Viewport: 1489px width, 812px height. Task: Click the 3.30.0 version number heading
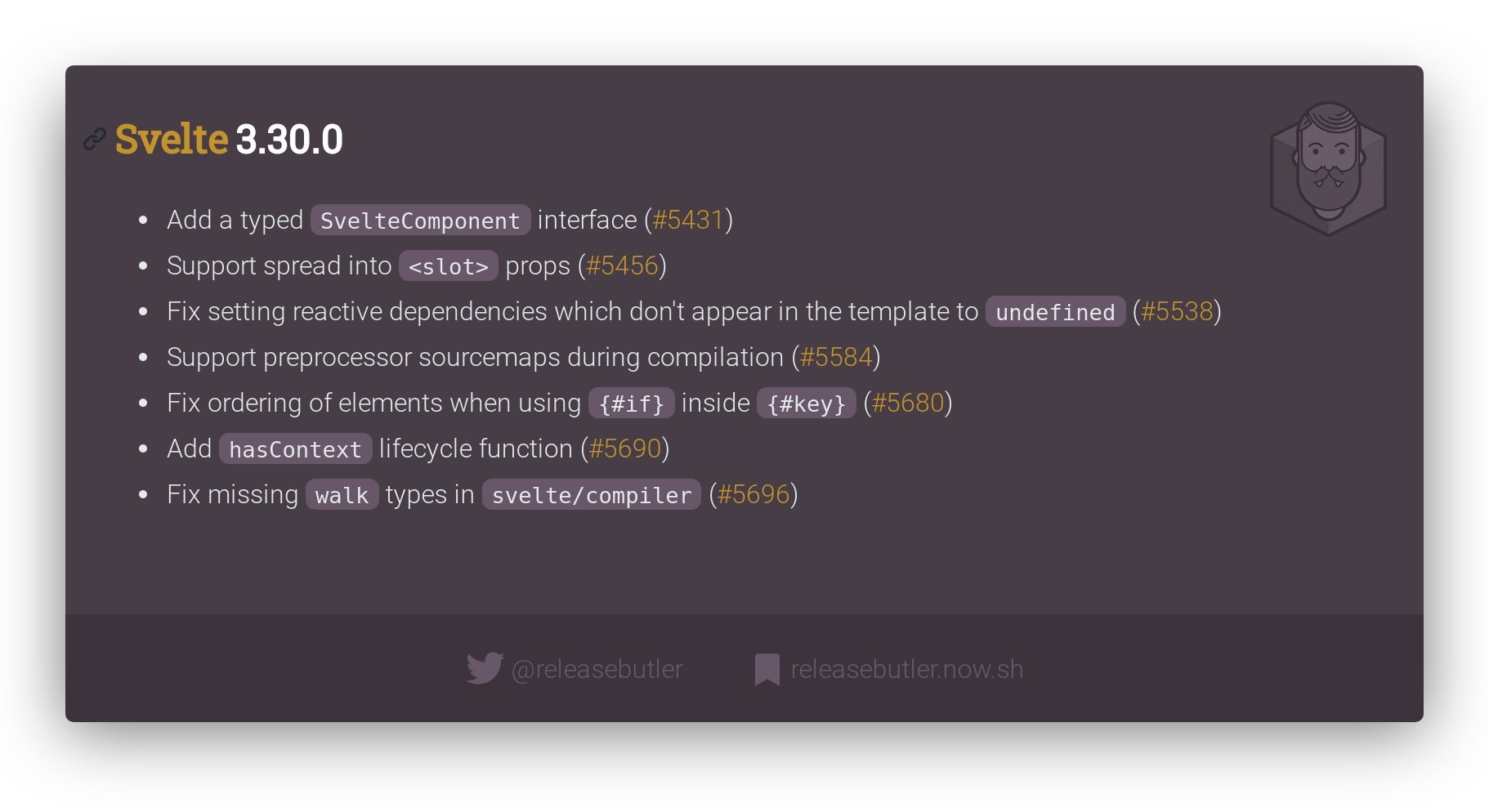click(x=289, y=139)
